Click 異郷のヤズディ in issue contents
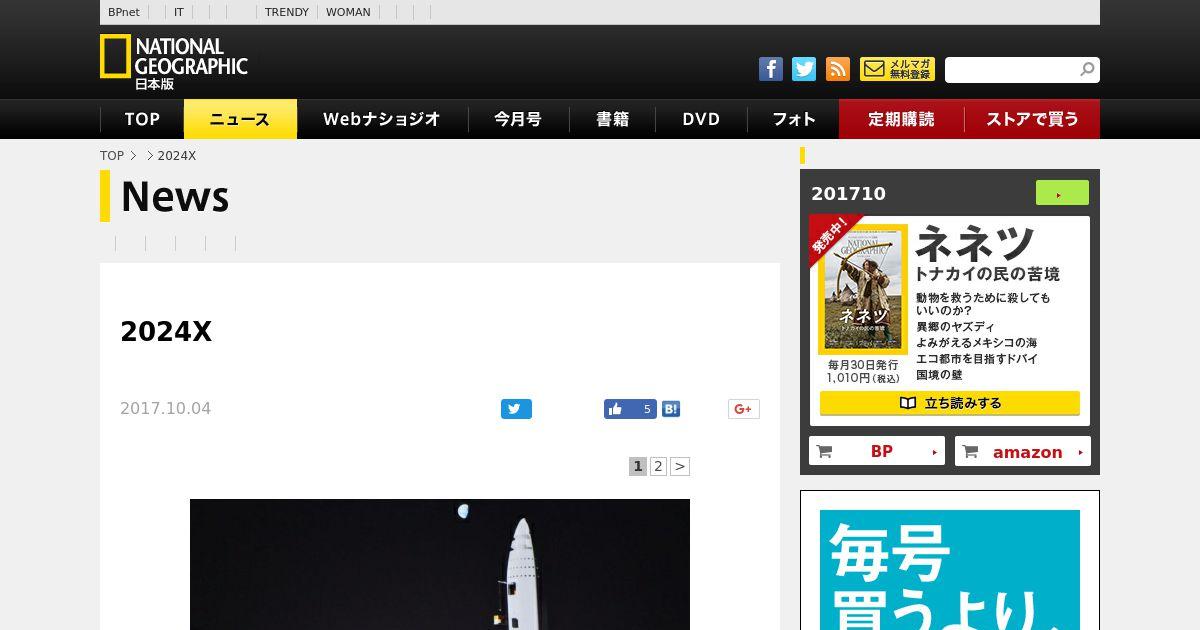Viewport: 1200px width, 630px height. click(x=955, y=327)
